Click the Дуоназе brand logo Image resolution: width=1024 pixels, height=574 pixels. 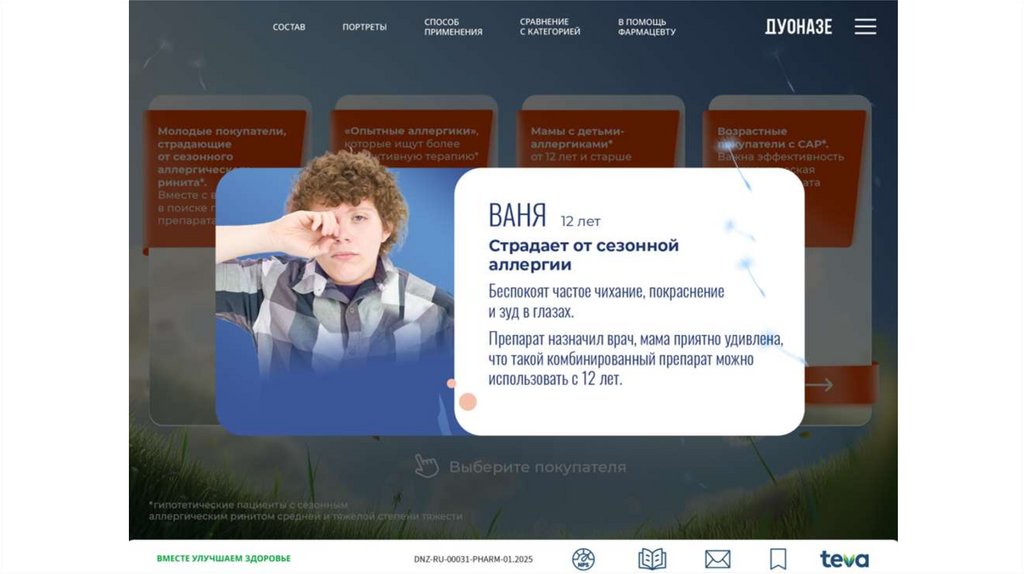799,27
